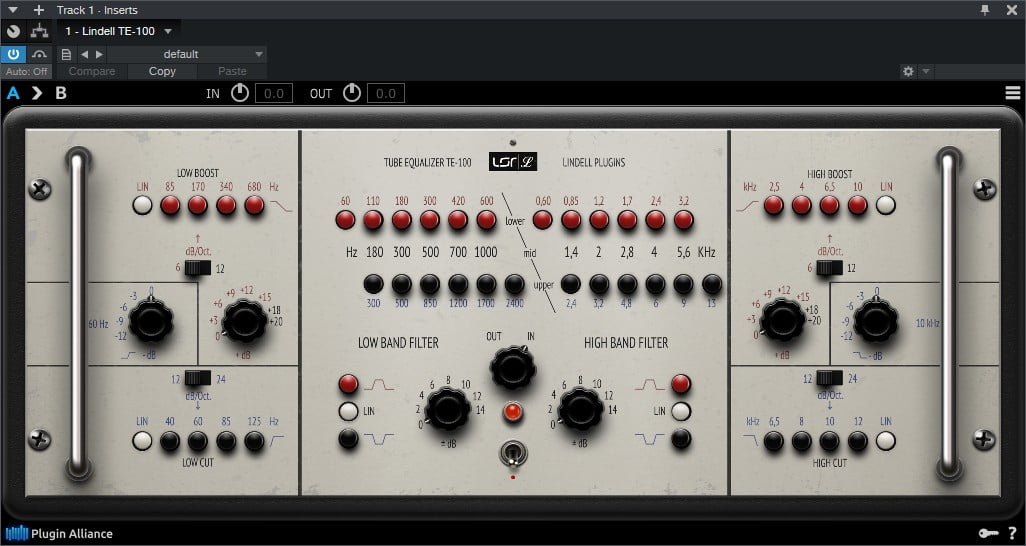Select high band 0,60 kHz lower button

click(x=542, y=219)
